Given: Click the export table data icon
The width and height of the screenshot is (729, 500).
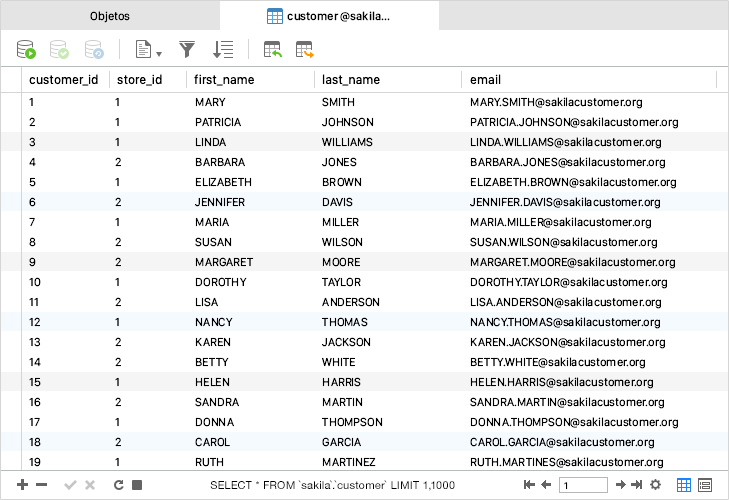Looking at the screenshot, I should pos(305,48).
